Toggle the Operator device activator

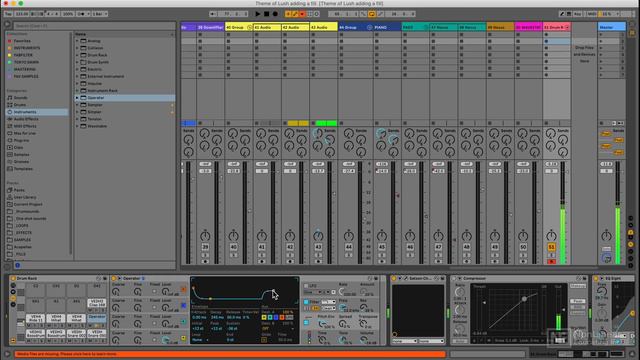[x=114, y=278]
